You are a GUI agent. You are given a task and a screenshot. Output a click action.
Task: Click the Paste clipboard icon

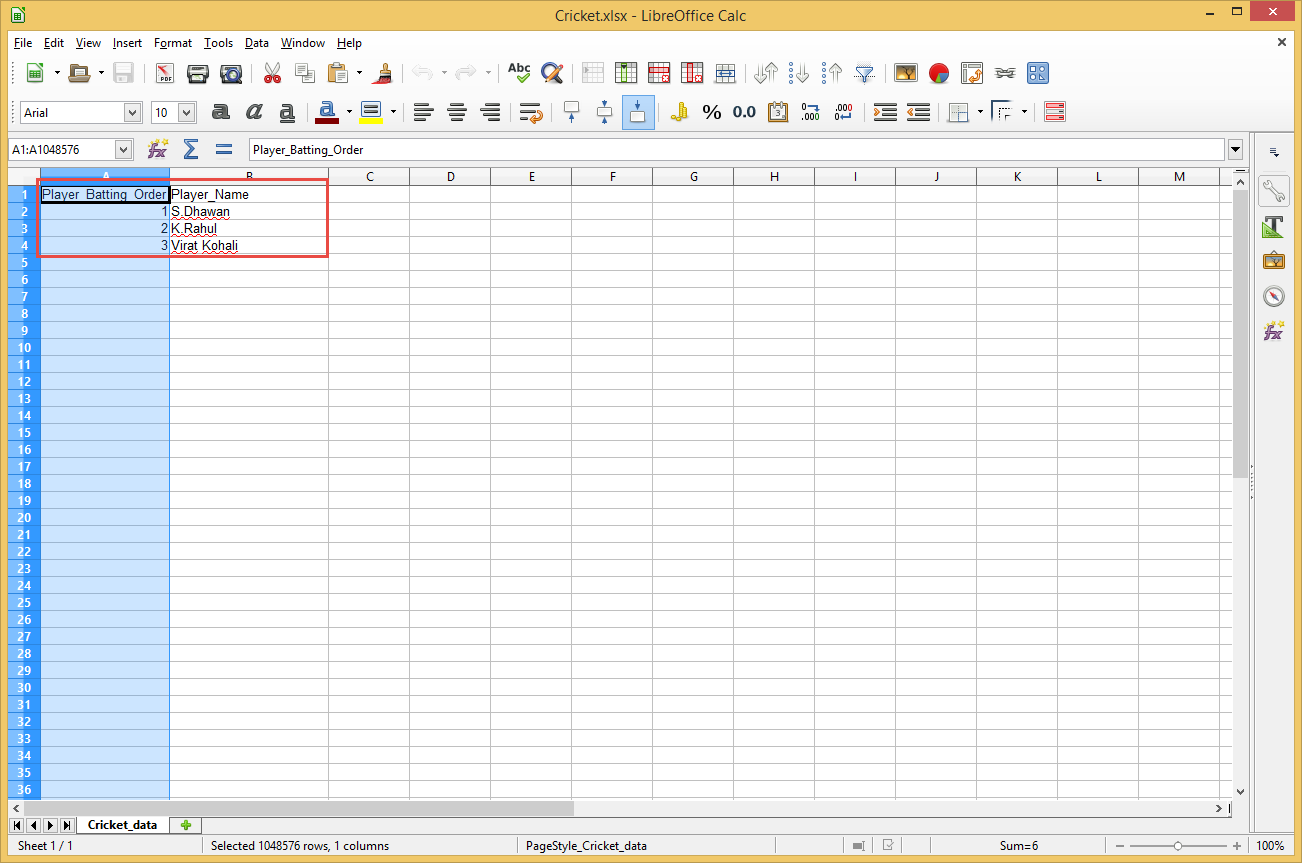338,73
